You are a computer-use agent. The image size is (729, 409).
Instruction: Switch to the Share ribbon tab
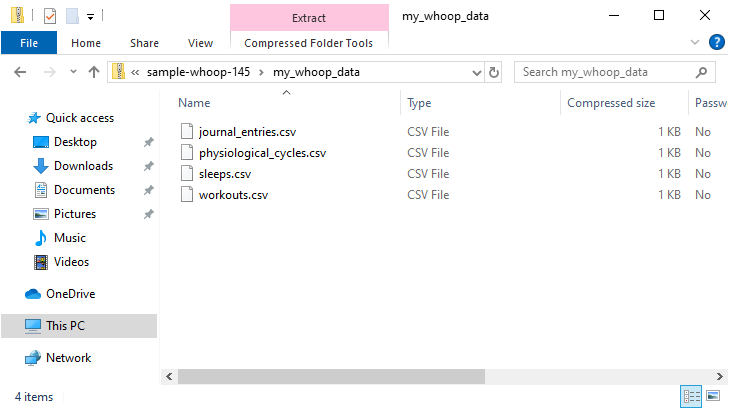(x=144, y=43)
